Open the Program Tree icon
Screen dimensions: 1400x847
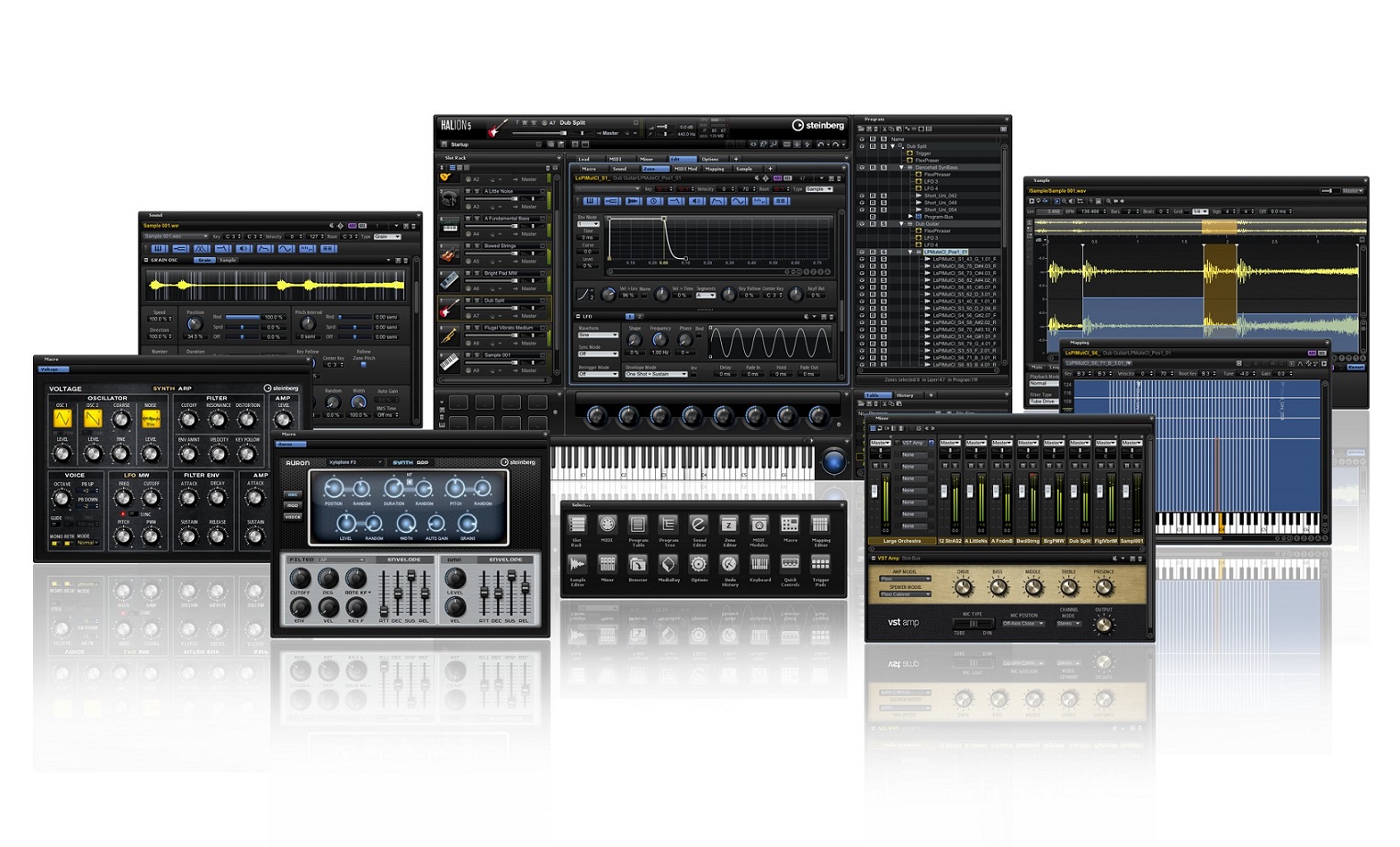[668, 525]
